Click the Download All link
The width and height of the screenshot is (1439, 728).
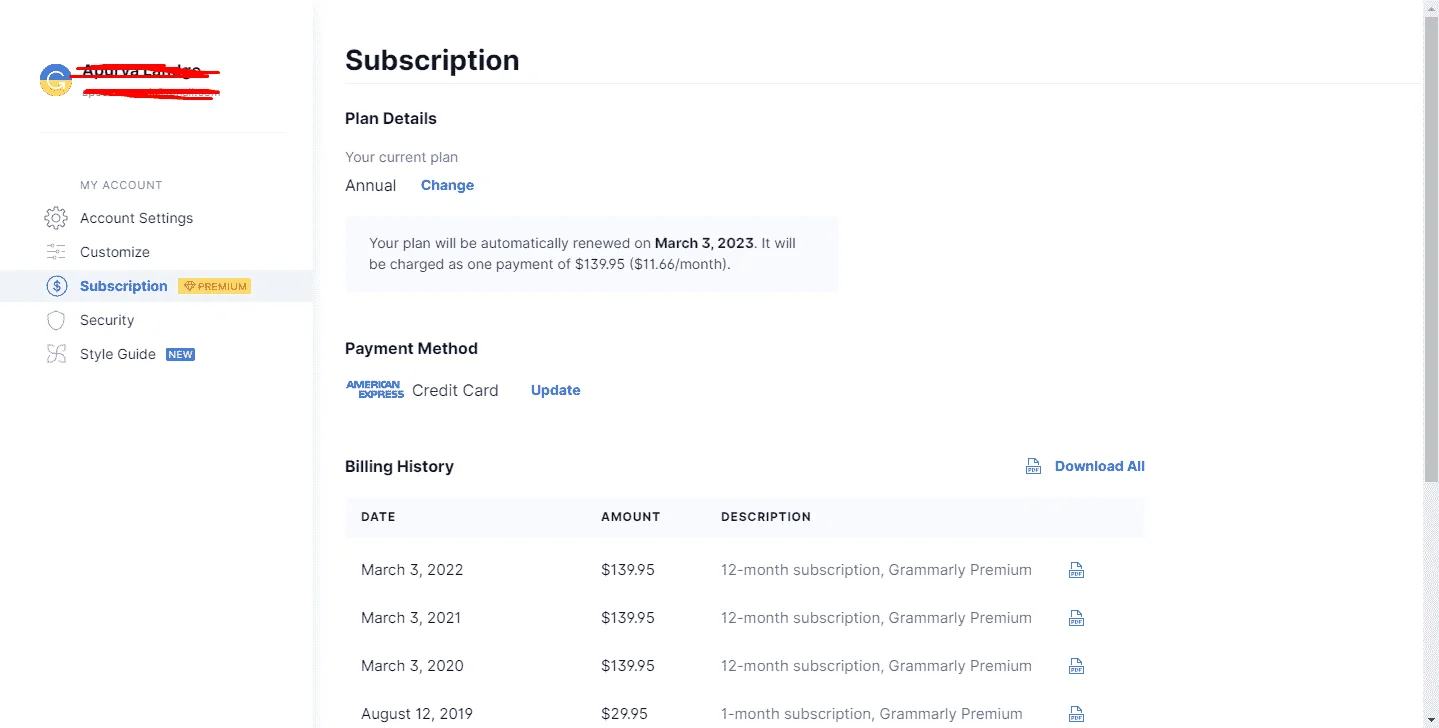coord(1099,466)
